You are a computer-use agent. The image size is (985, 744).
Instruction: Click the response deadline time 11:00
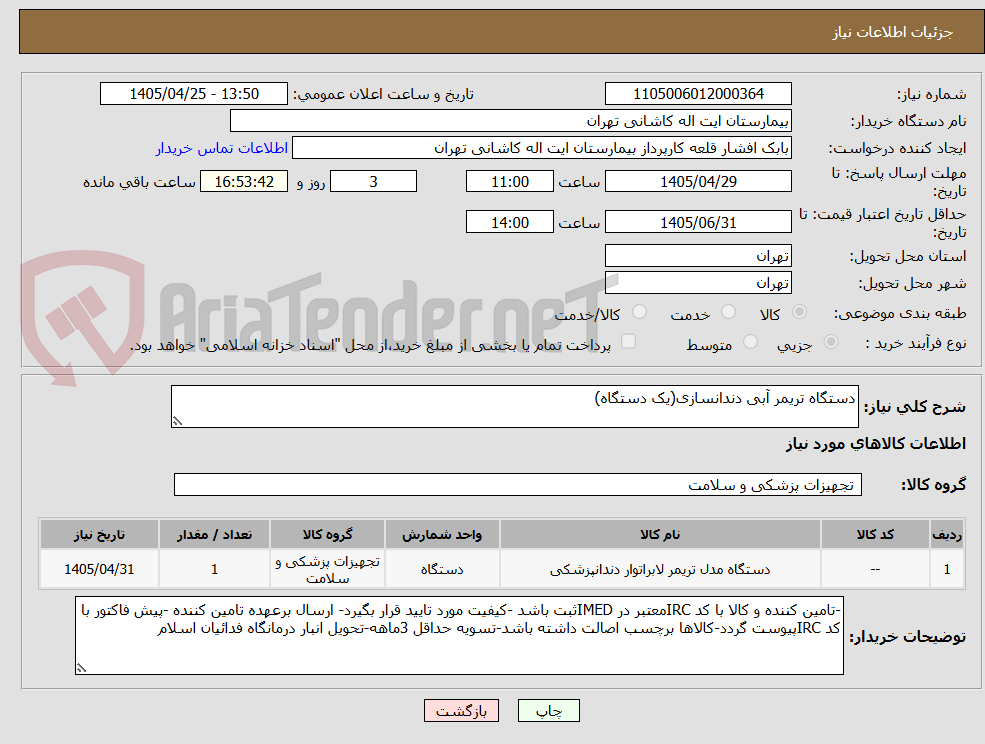(x=509, y=182)
